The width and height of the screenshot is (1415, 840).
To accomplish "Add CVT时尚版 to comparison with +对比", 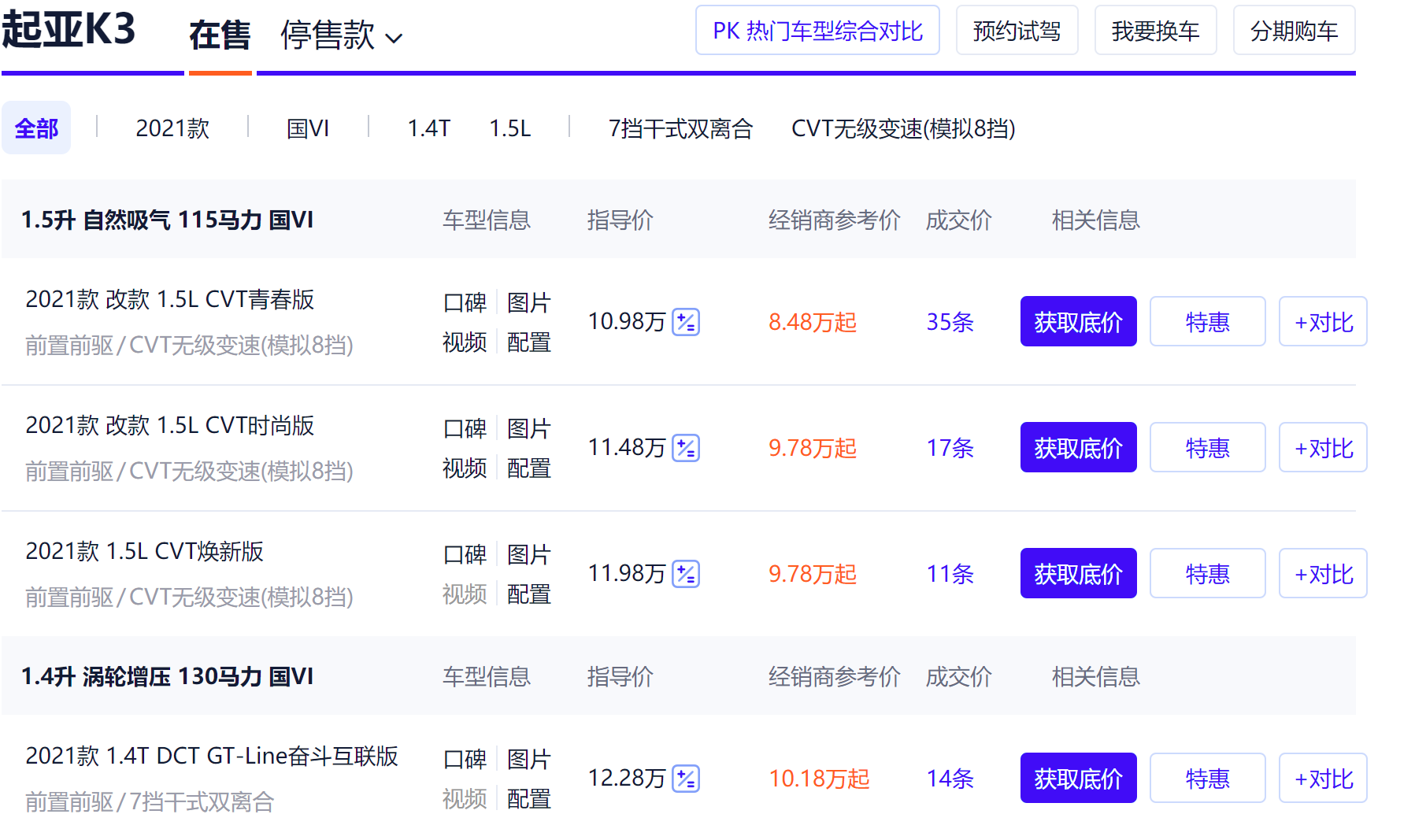I will tap(1324, 447).
